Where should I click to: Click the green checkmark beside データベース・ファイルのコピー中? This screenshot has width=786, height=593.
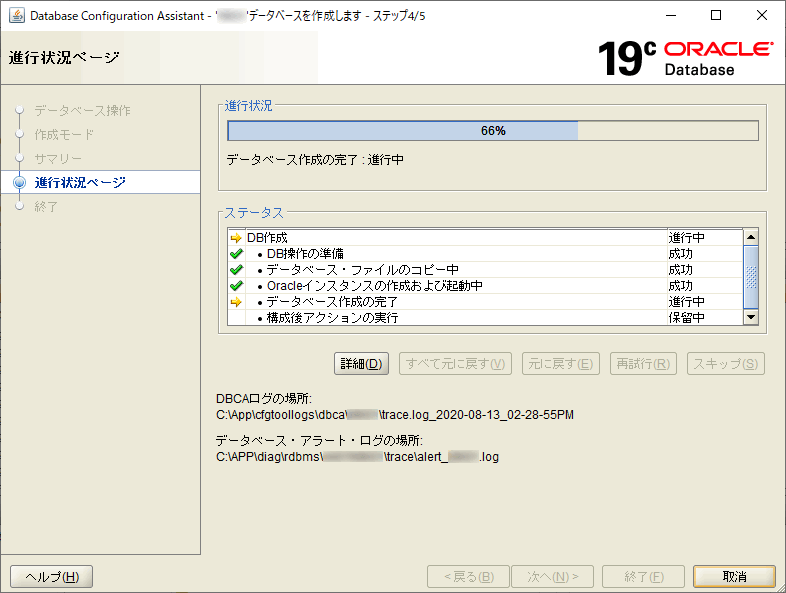[236, 270]
